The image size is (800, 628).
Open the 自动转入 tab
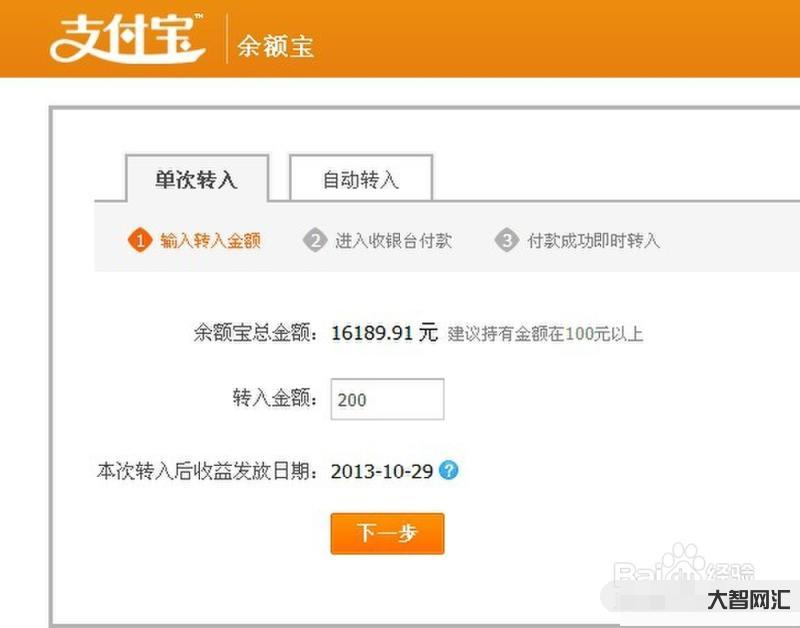[x=361, y=178]
